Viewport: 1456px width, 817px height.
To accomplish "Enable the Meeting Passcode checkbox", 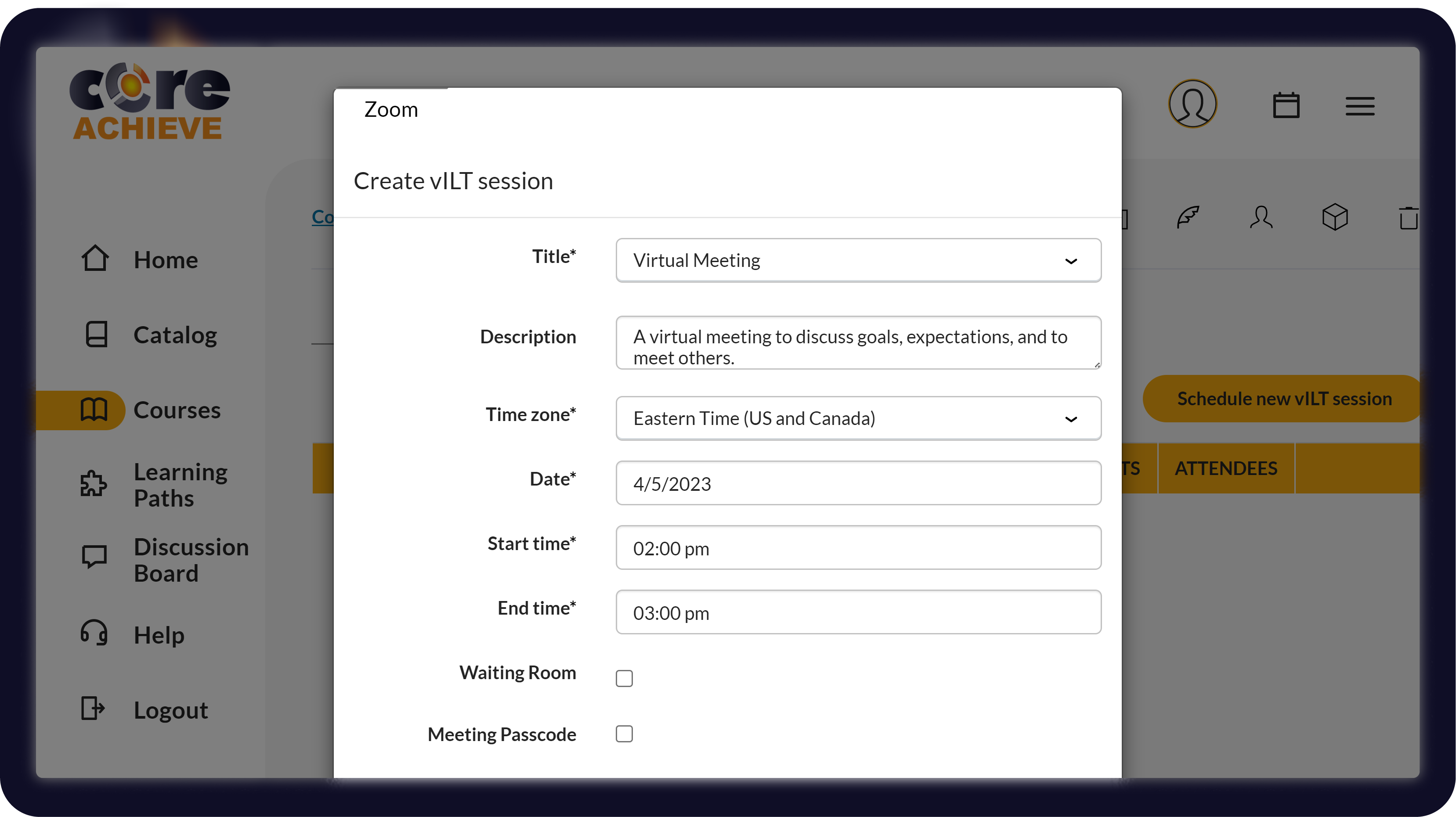I will pos(625,734).
